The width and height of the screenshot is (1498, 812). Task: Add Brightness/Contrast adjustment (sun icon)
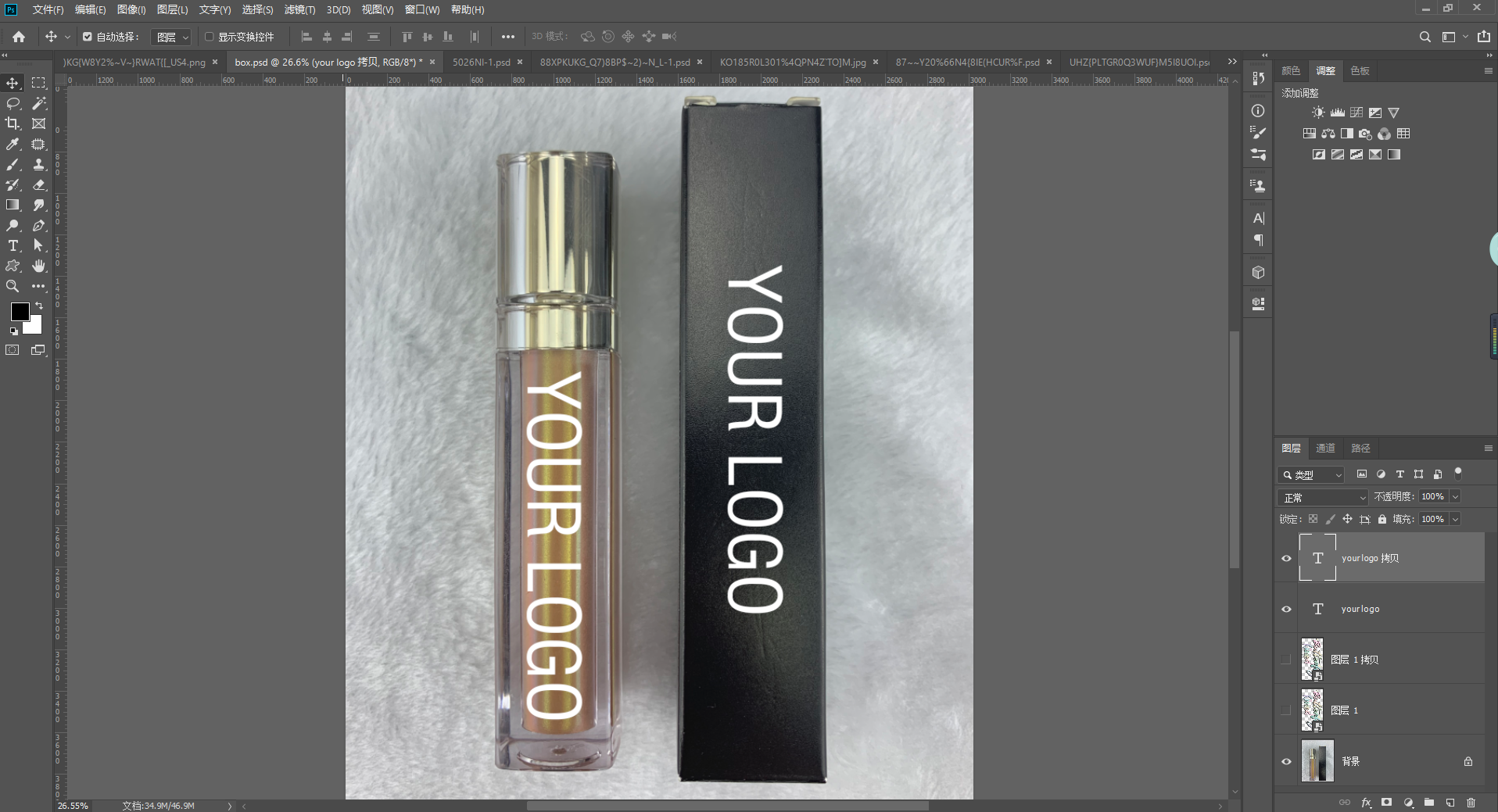tap(1318, 113)
